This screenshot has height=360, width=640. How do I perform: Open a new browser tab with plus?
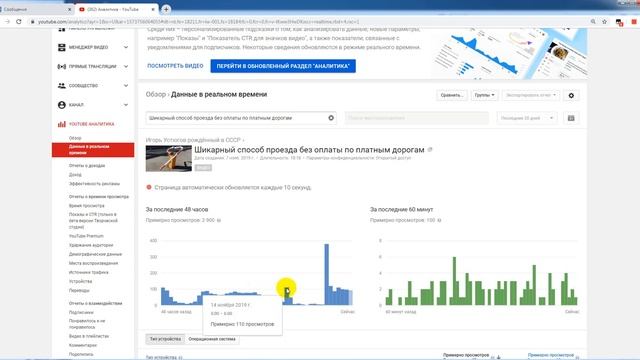pos(166,9)
